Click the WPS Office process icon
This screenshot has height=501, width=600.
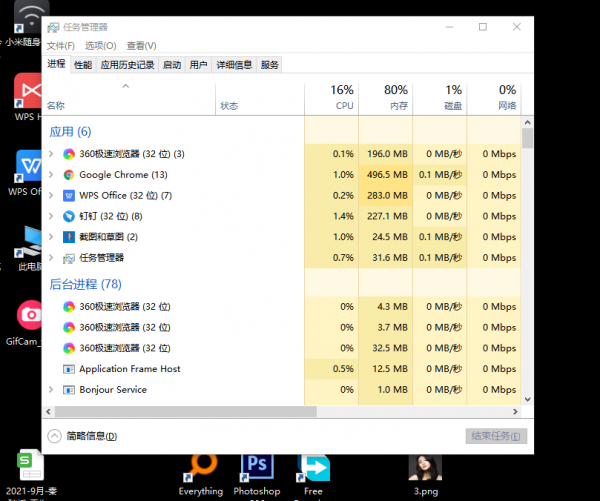(69, 196)
